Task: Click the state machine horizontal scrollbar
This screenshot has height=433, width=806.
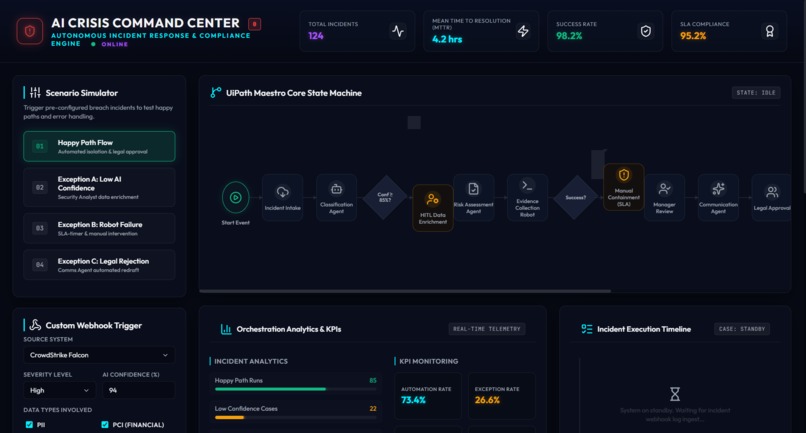Action: click(405, 291)
